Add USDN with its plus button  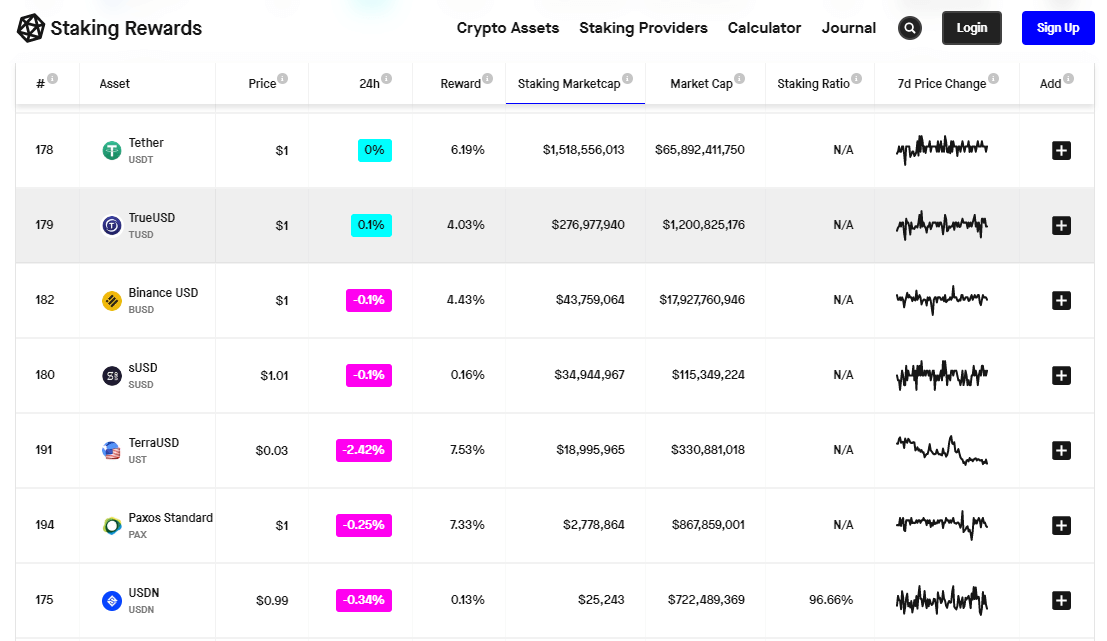[x=1061, y=600]
